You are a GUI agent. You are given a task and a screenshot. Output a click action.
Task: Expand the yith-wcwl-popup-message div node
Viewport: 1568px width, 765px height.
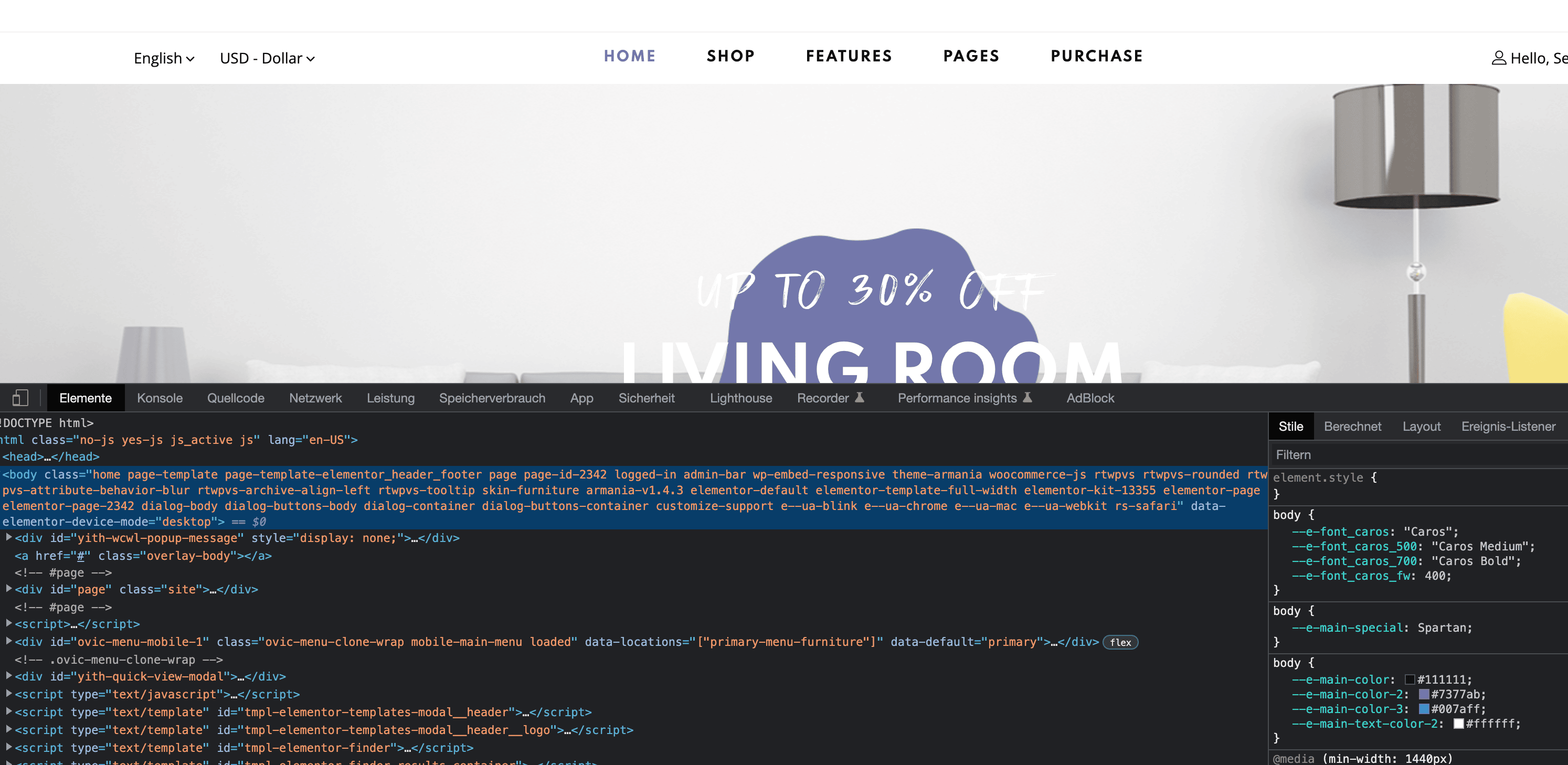click(x=8, y=537)
